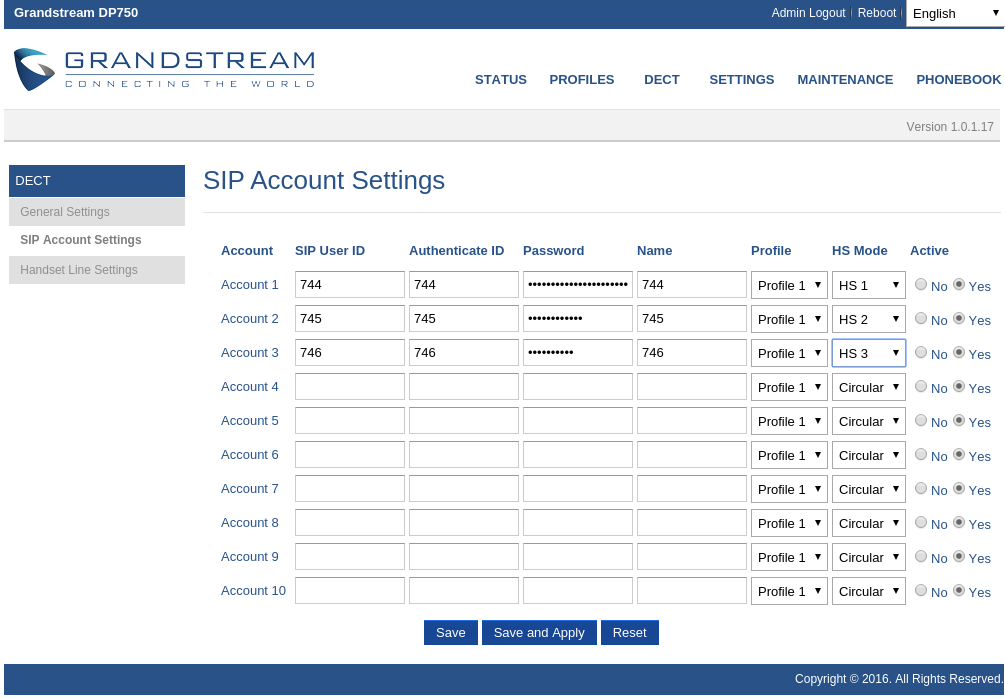Viewport: 1005px width, 699px height.
Task: Expand Account 3 HS Mode dropdown
Action: click(x=868, y=353)
